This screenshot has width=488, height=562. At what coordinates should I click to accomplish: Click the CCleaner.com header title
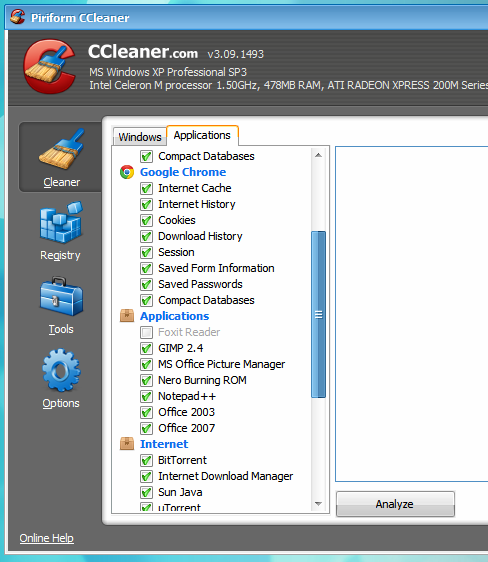(x=143, y=52)
